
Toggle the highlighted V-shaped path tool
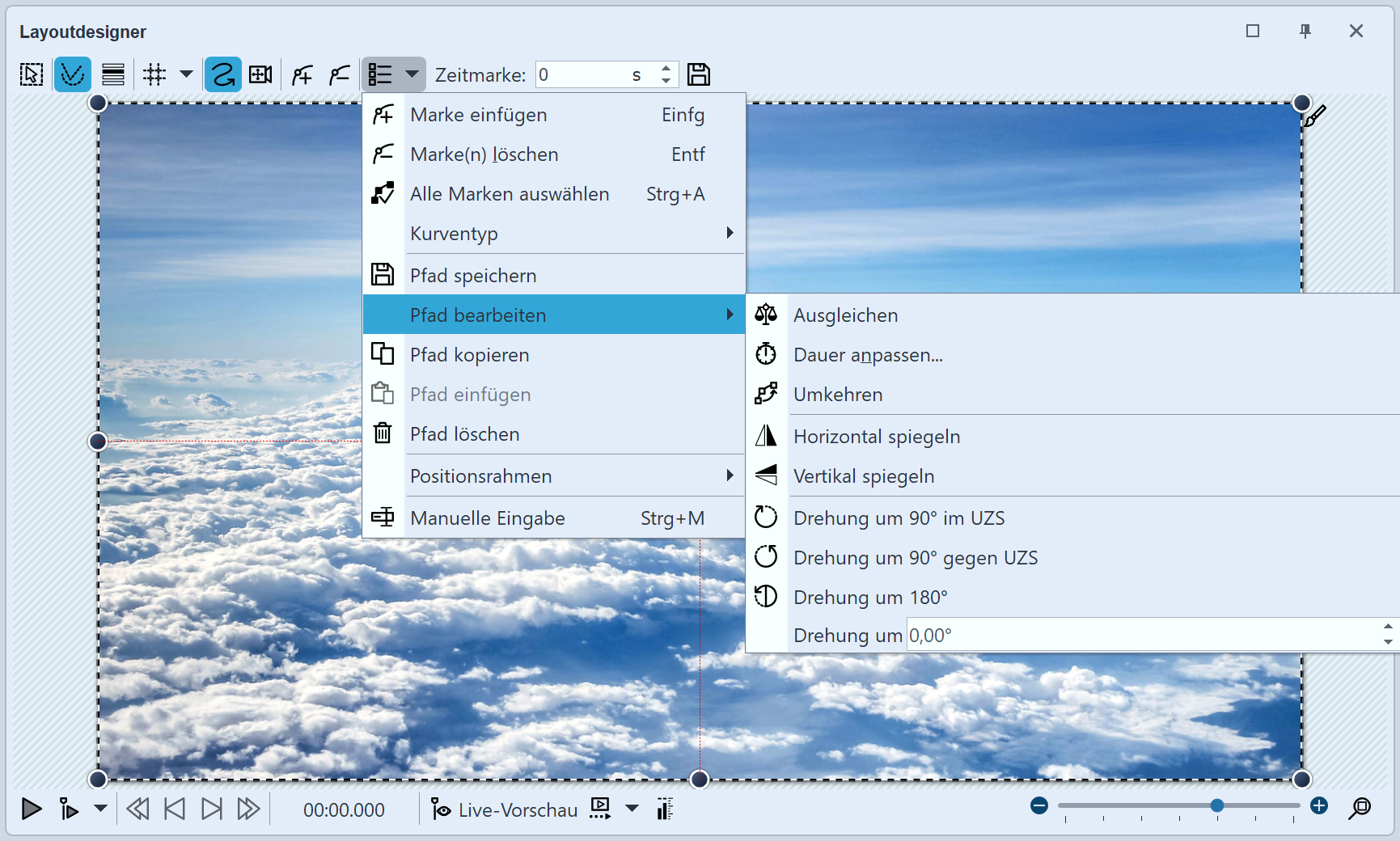coord(73,75)
